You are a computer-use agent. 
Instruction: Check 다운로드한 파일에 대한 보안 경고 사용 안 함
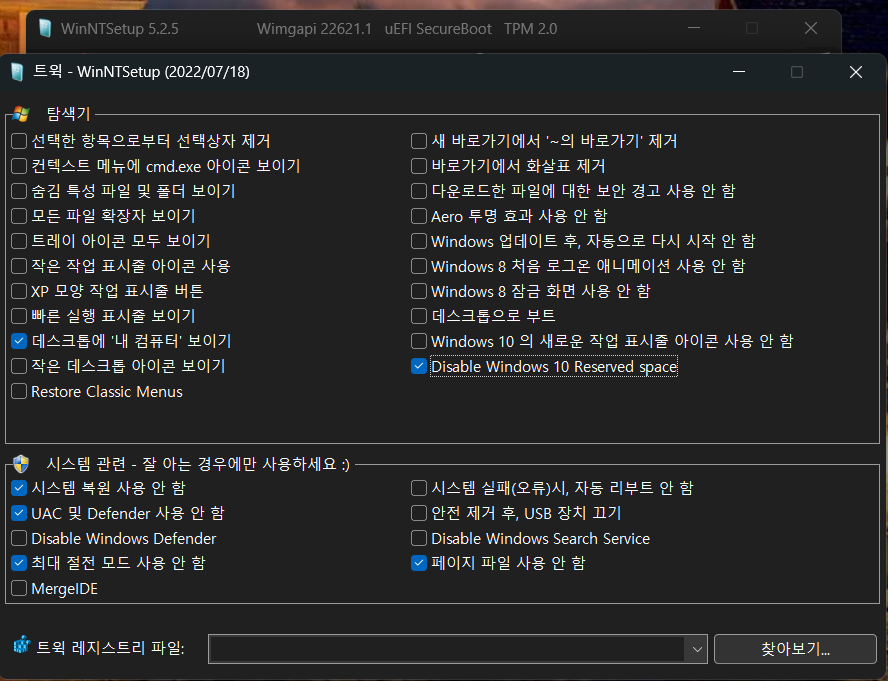(x=419, y=191)
